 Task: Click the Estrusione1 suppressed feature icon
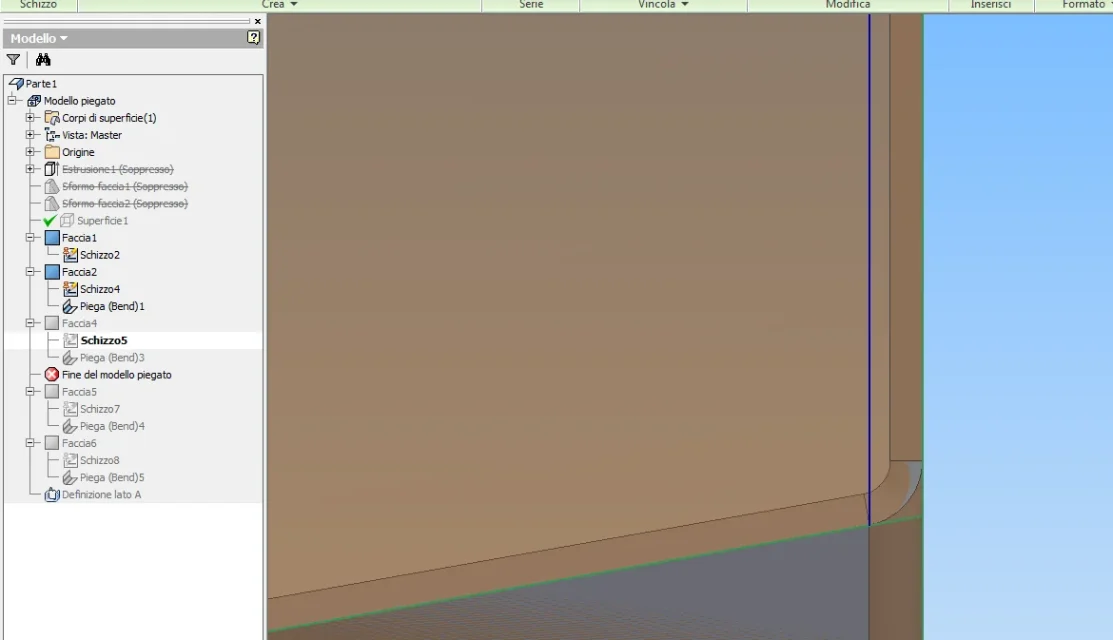click(x=52, y=169)
